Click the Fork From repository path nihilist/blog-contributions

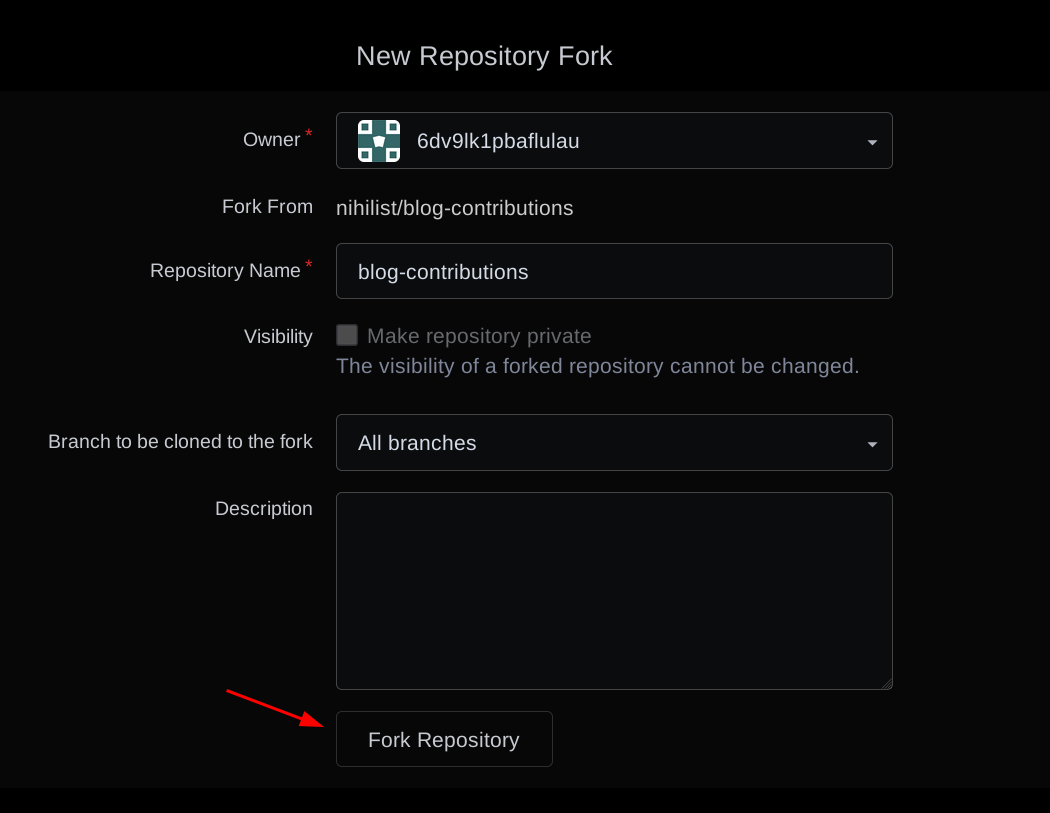click(454, 208)
